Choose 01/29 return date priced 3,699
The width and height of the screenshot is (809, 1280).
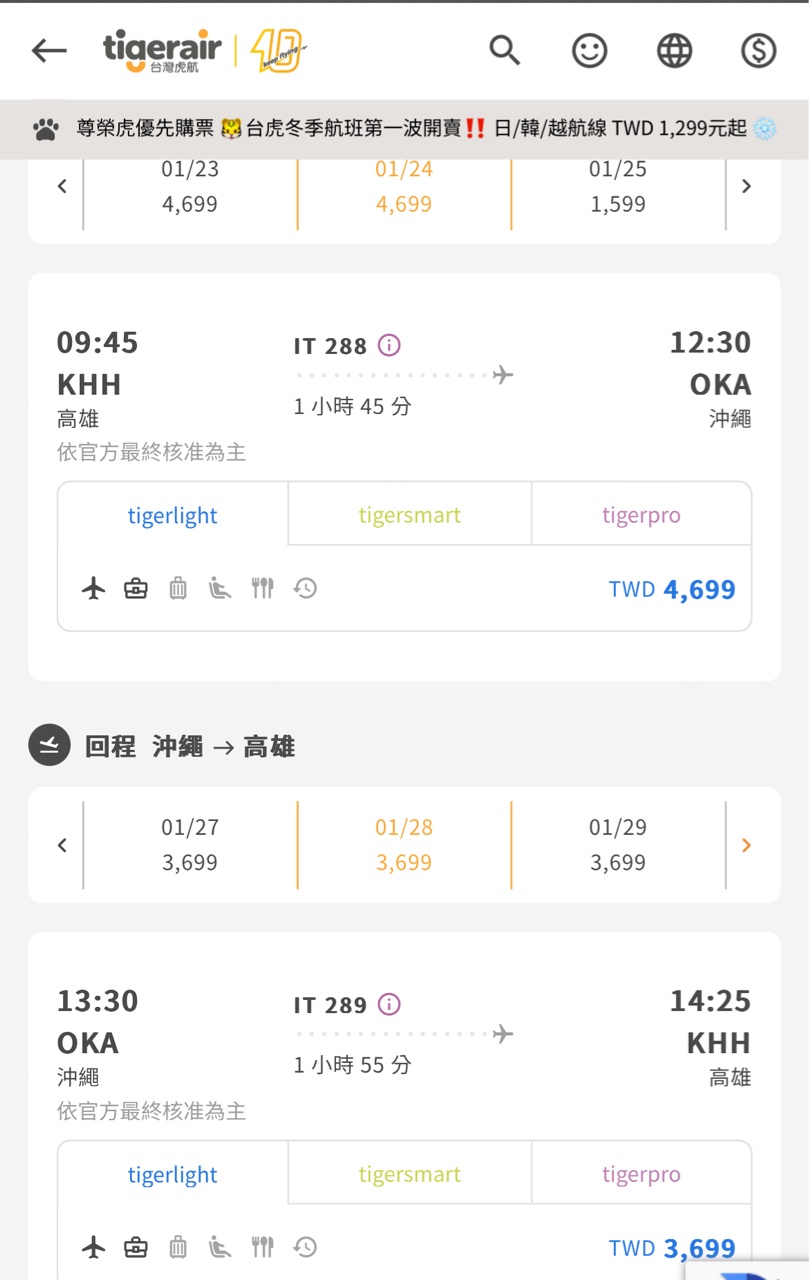(618, 845)
